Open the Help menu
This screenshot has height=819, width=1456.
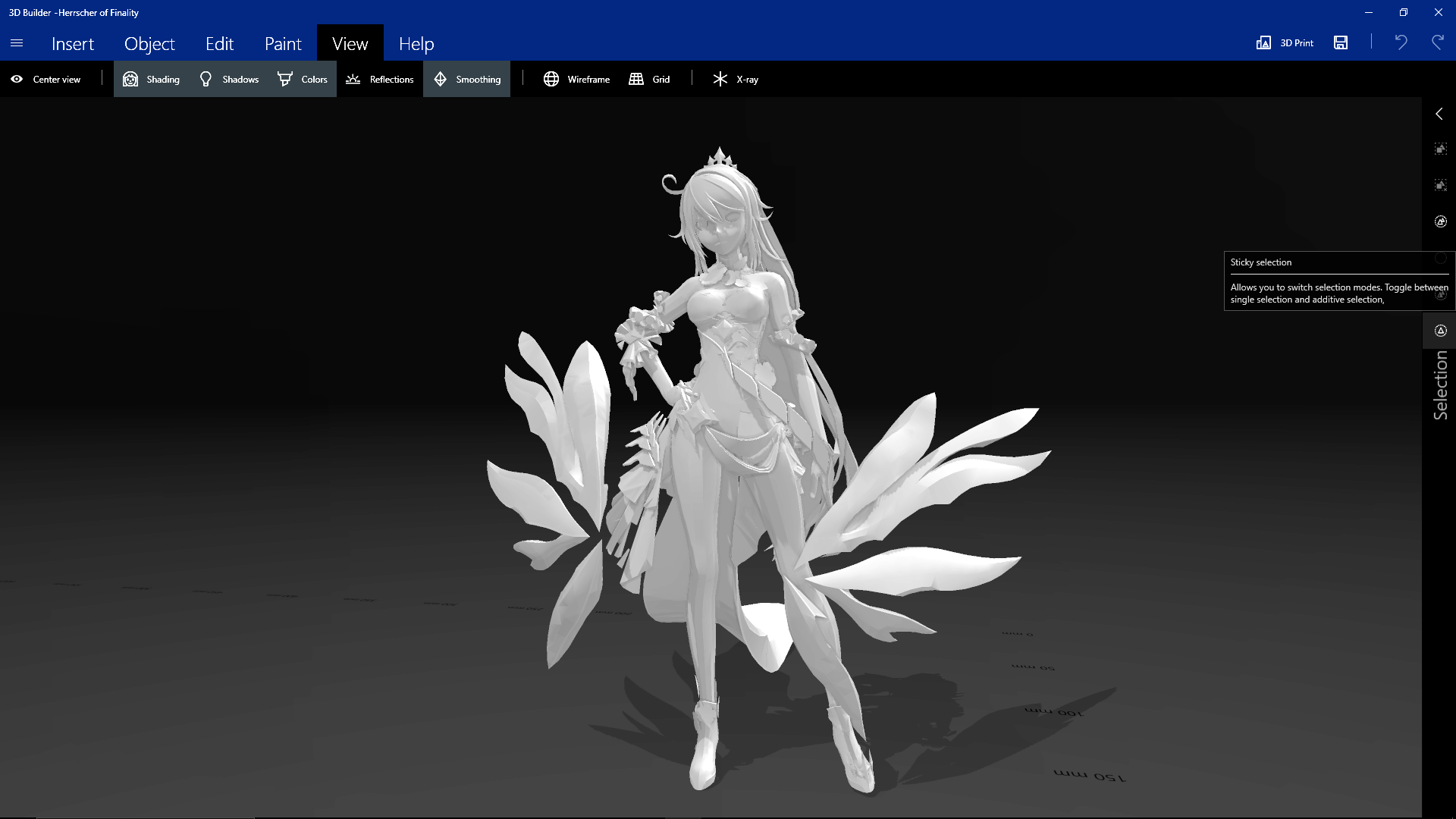[x=416, y=43]
